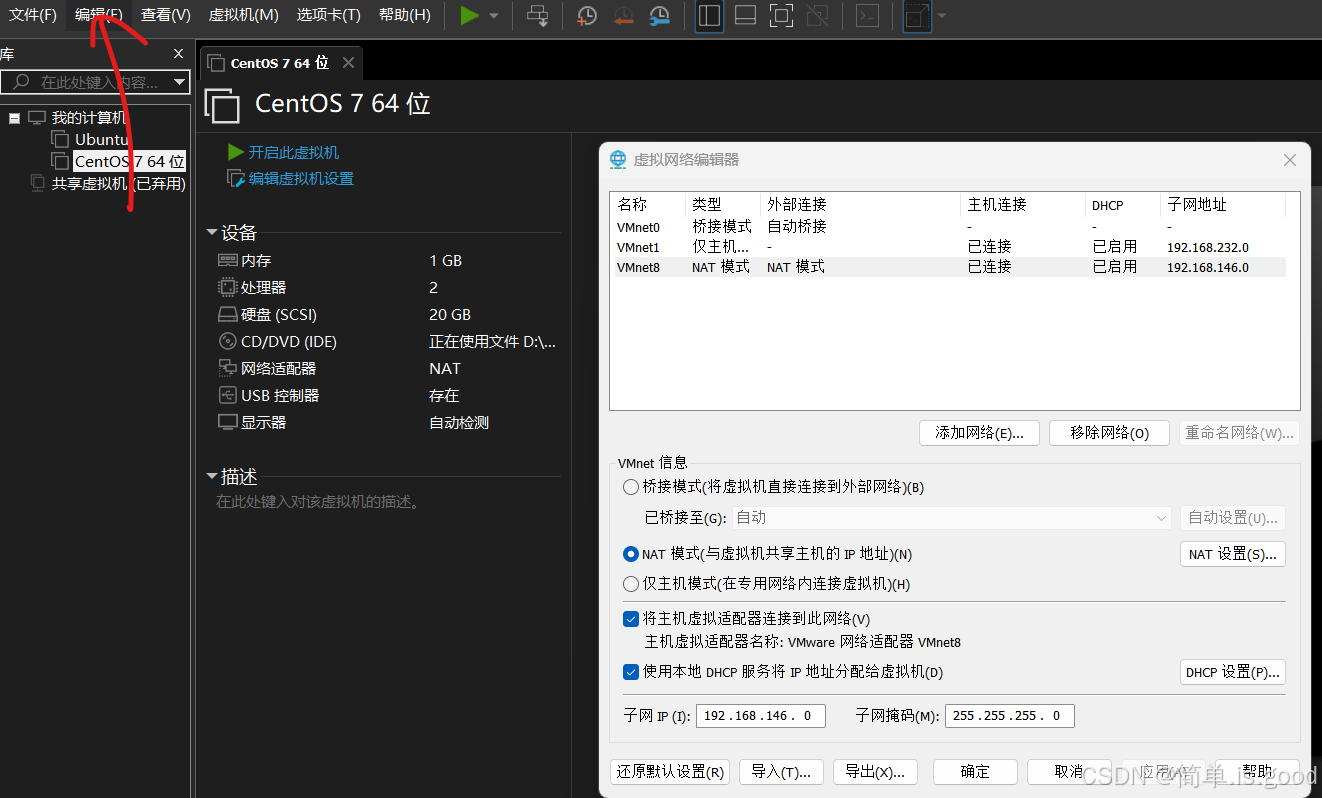This screenshot has height=798, width=1322.
Task: Click the stretch guest display icon
Action: [917, 16]
